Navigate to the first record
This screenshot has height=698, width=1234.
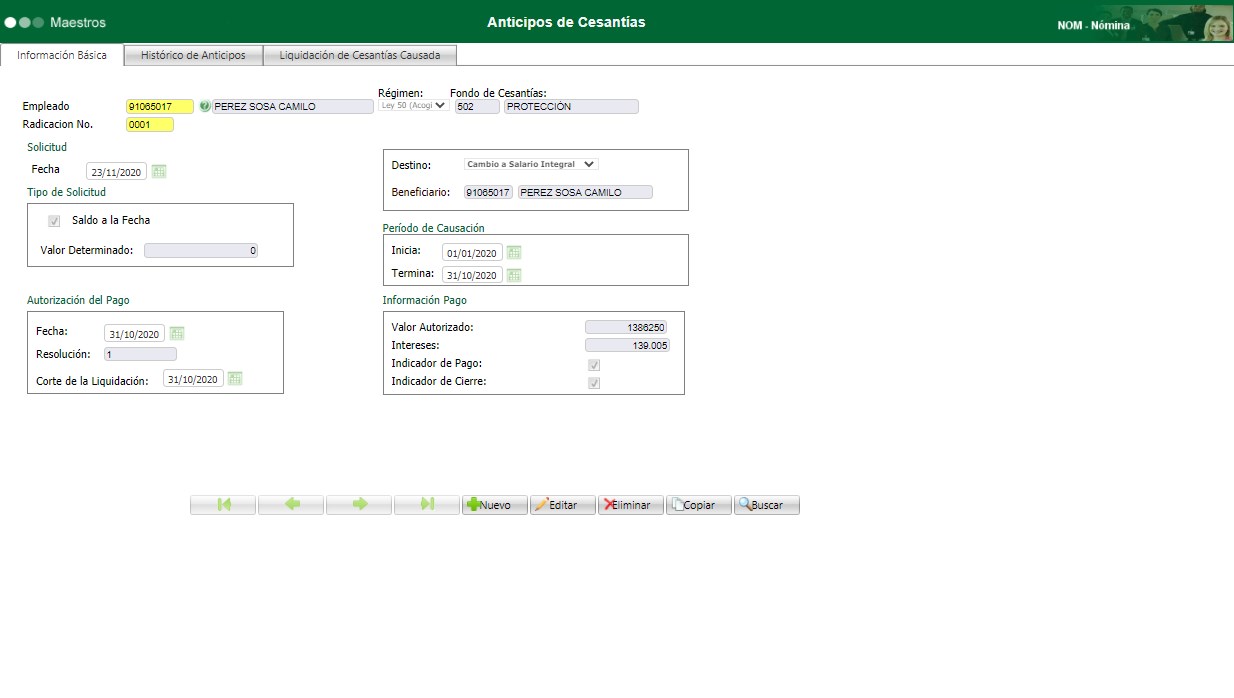[x=222, y=504]
